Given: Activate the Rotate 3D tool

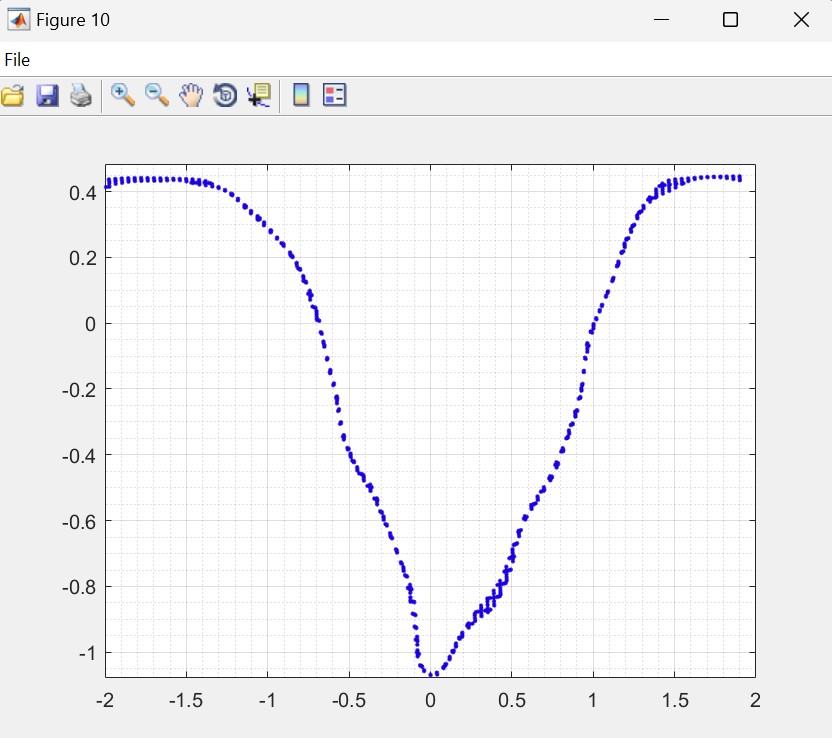Looking at the screenshot, I should [225, 96].
